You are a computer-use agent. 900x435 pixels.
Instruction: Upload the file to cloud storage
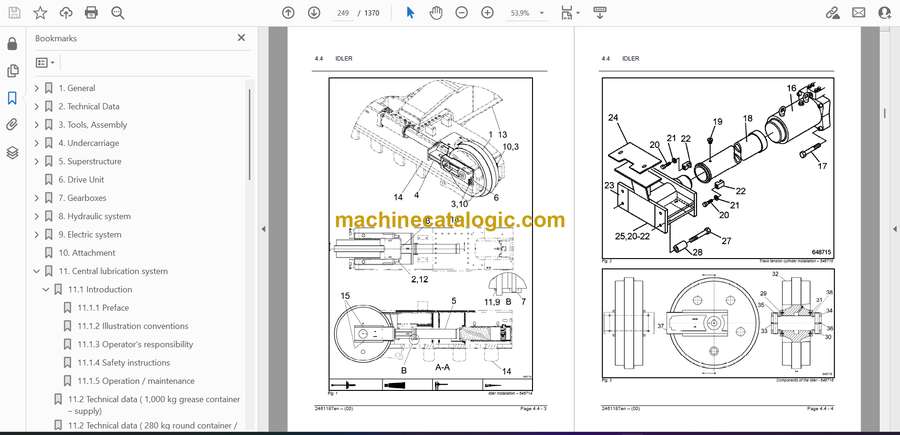click(x=66, y=13)
